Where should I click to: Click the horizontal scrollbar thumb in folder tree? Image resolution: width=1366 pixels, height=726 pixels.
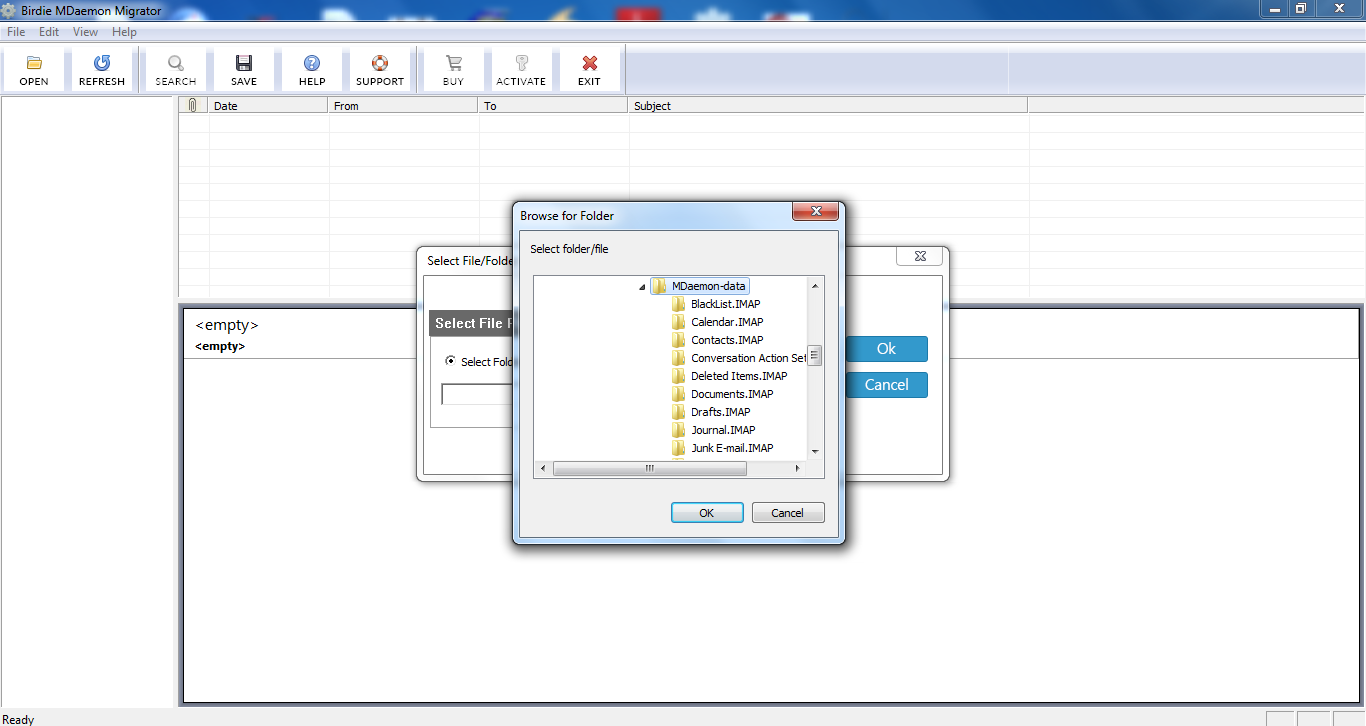pos(650,468)
